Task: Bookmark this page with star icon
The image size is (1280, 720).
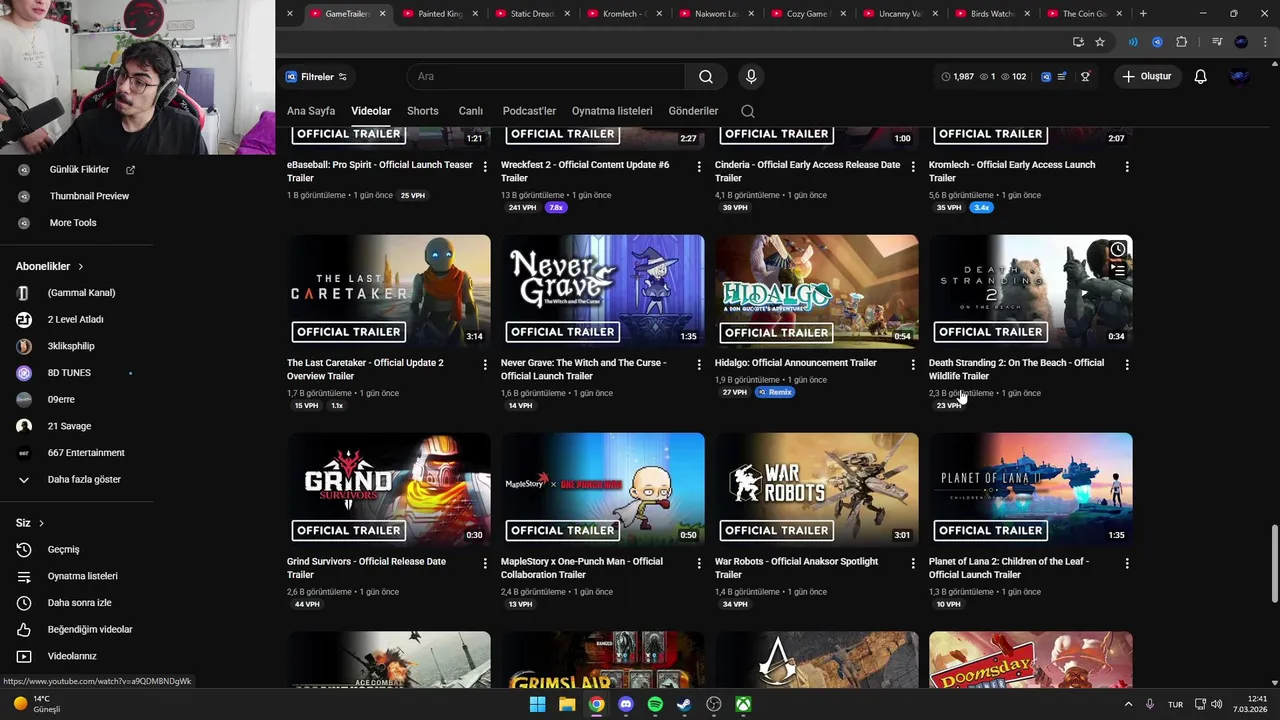Action: click(1100, 42)
